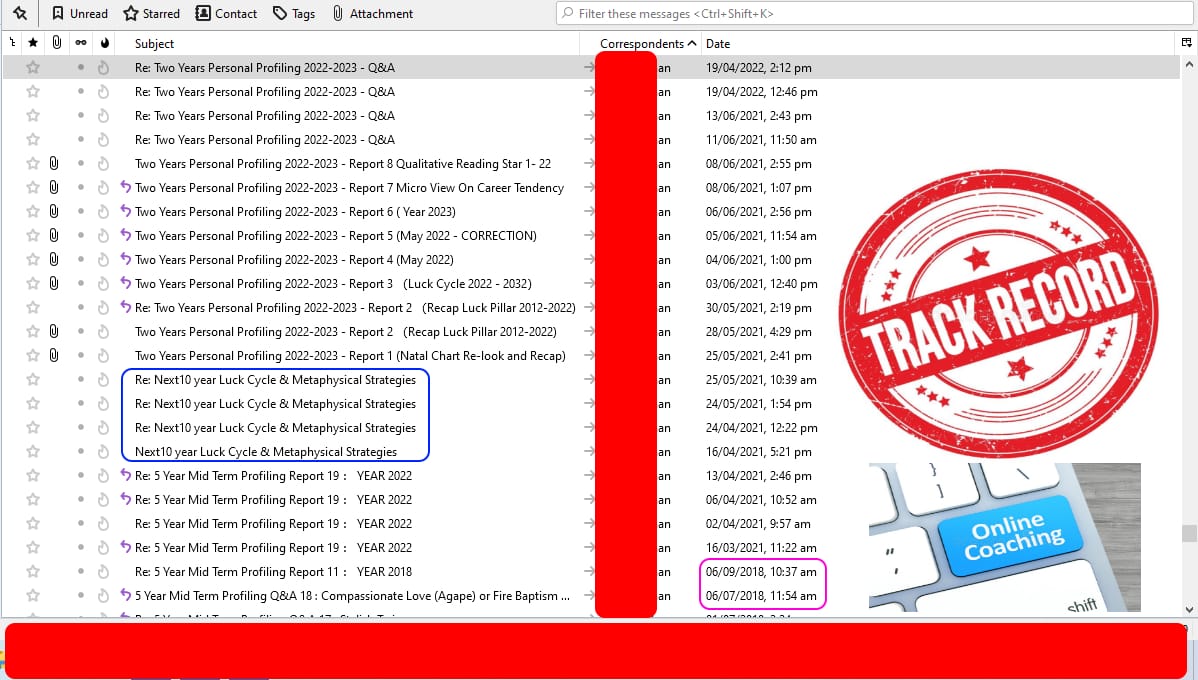Sort by the attachment paperclip column header
This screenshot has width=1198, height=680.
[56, 43]
